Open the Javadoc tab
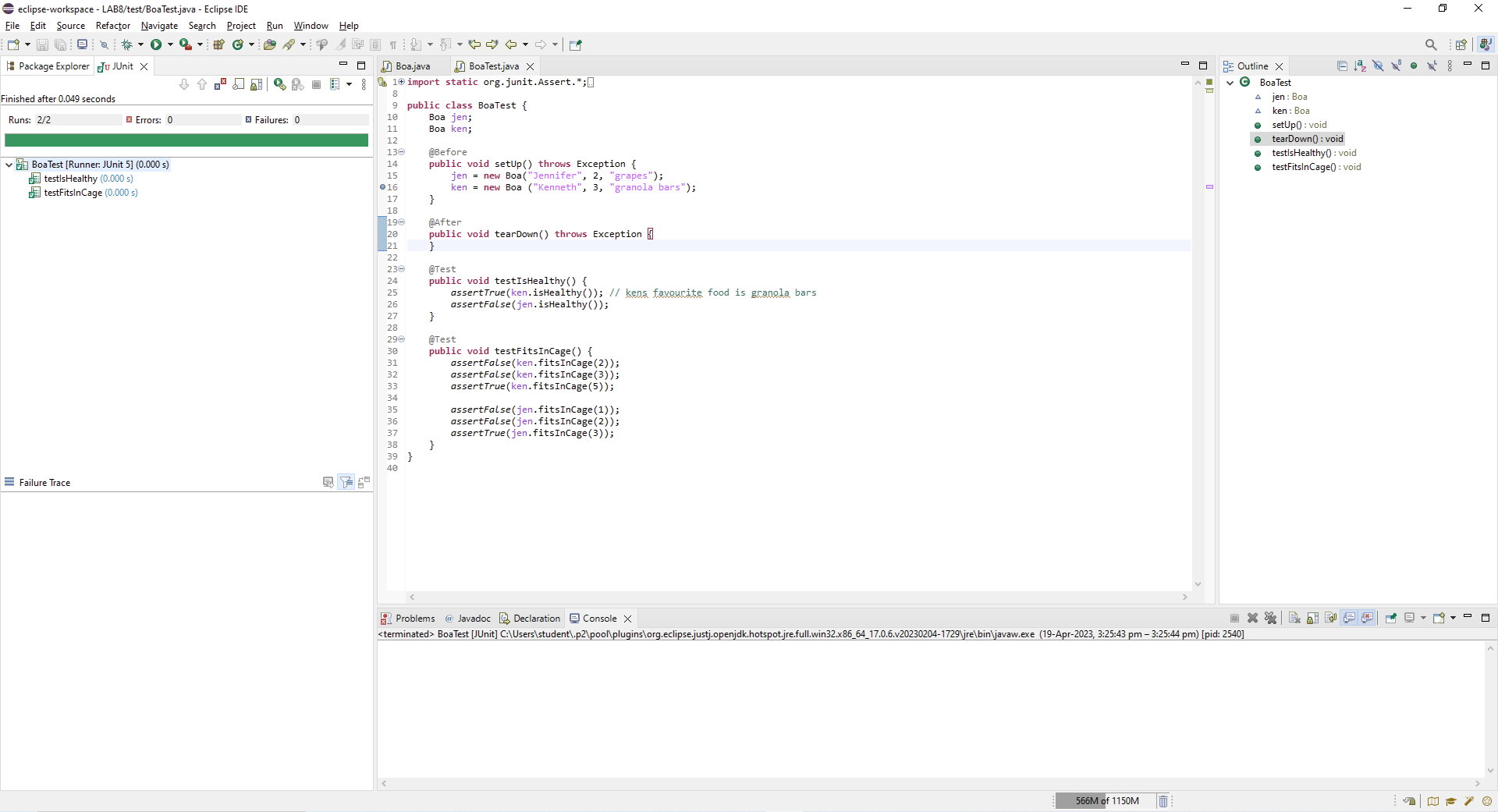Image resolution: width=1498 pixels, height=812 pixels. coord(467,619)
